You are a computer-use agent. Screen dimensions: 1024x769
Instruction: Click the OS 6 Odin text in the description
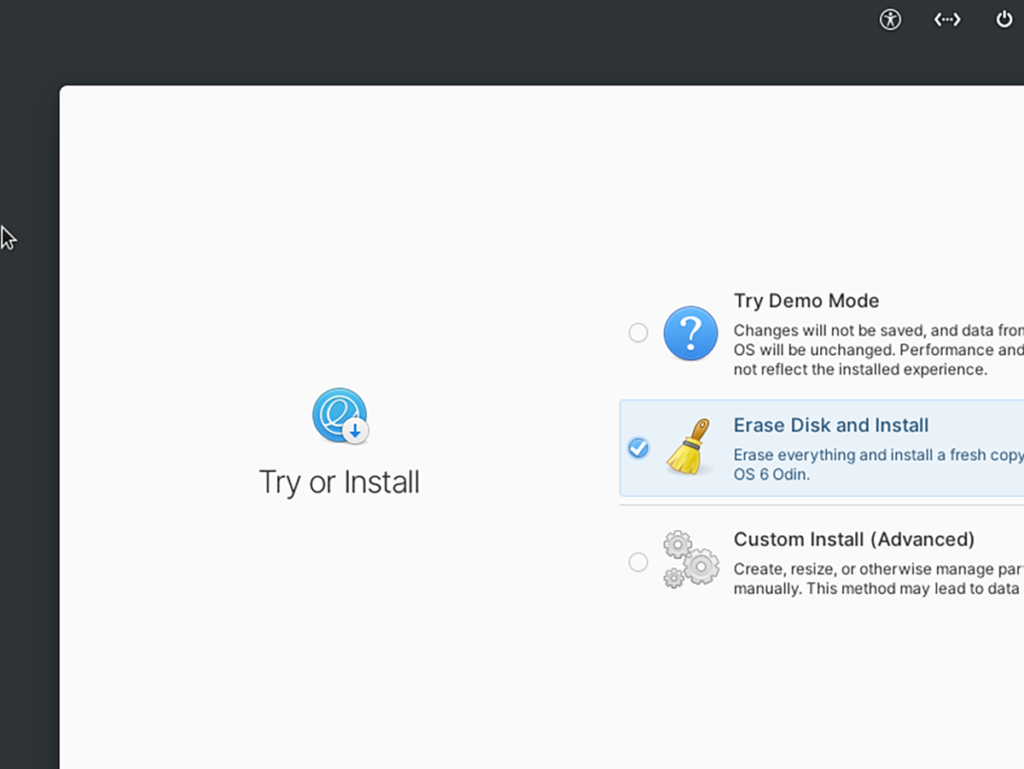click(x=766, y=474)
